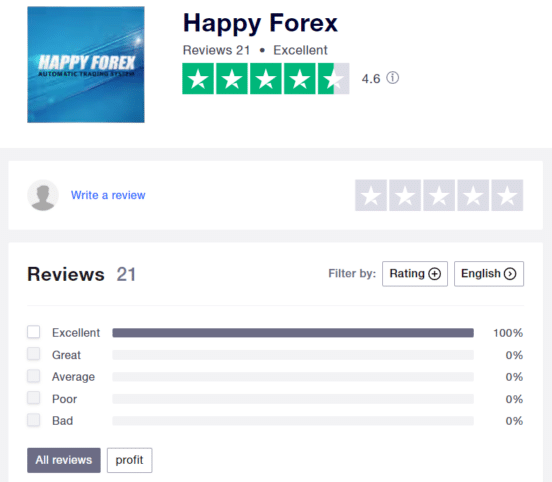Click the green TrustScore star rating

[266, 79]
